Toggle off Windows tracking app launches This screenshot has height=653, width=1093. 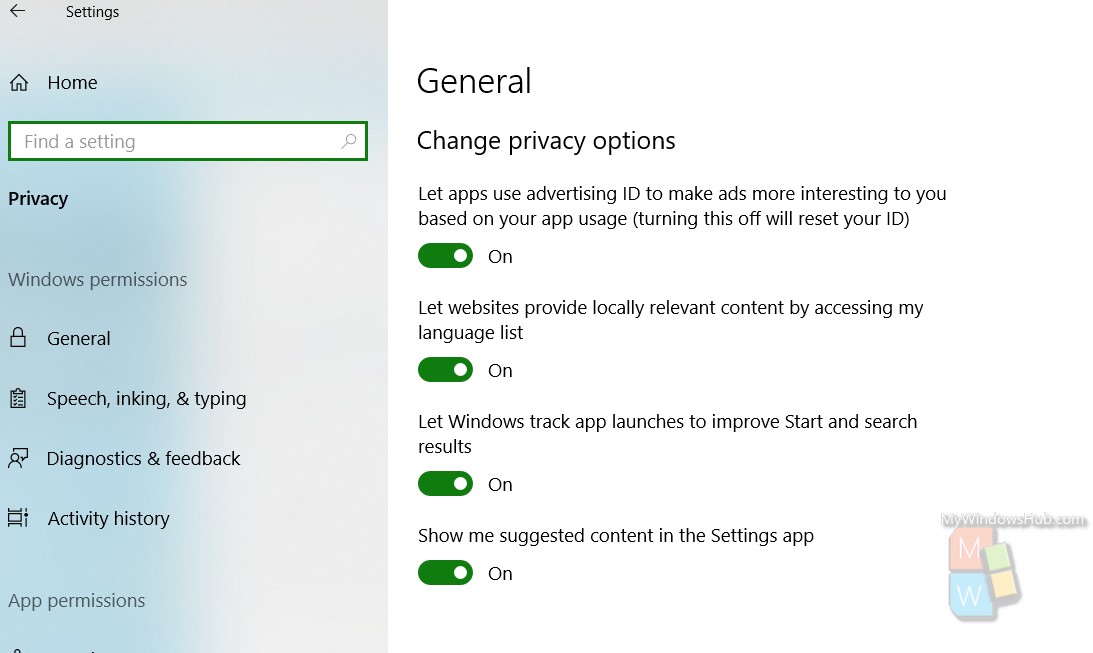pyautogui.click(x=445, y=484)
